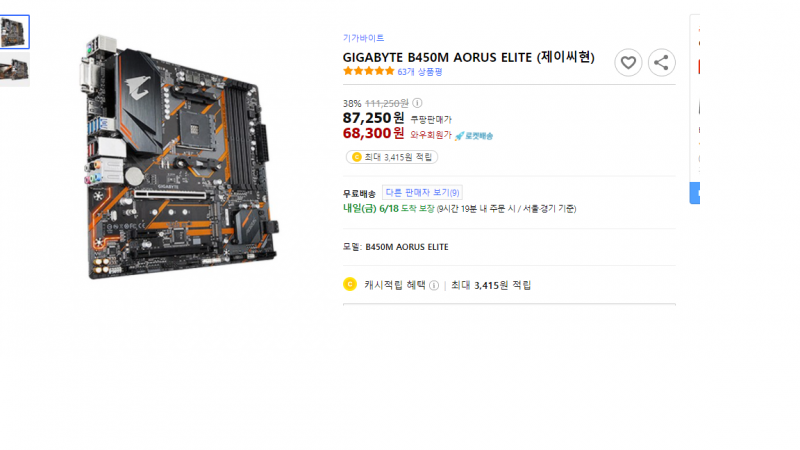The width and height of the screenshot is (800, 450).
Task: Click the 최대 3,415원 적립 pill badge
Action: click(x=392, y=157)
